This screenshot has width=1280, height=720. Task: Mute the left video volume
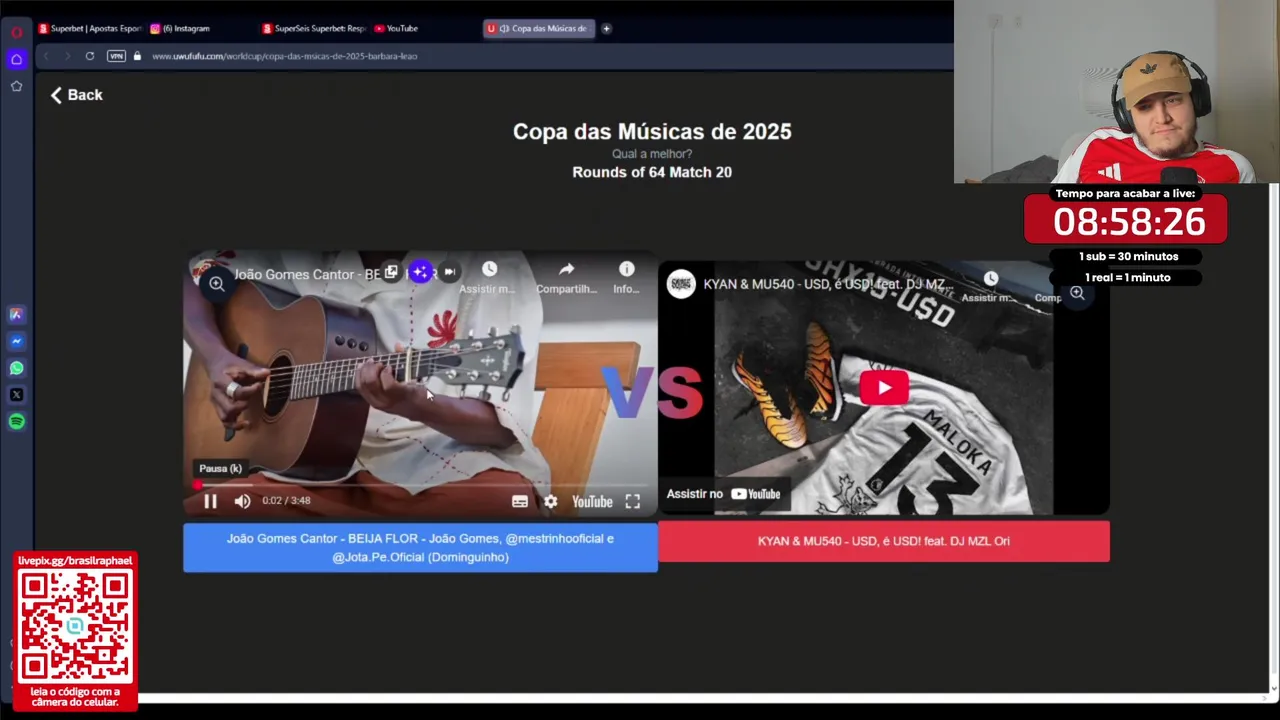tap(242, 501)
